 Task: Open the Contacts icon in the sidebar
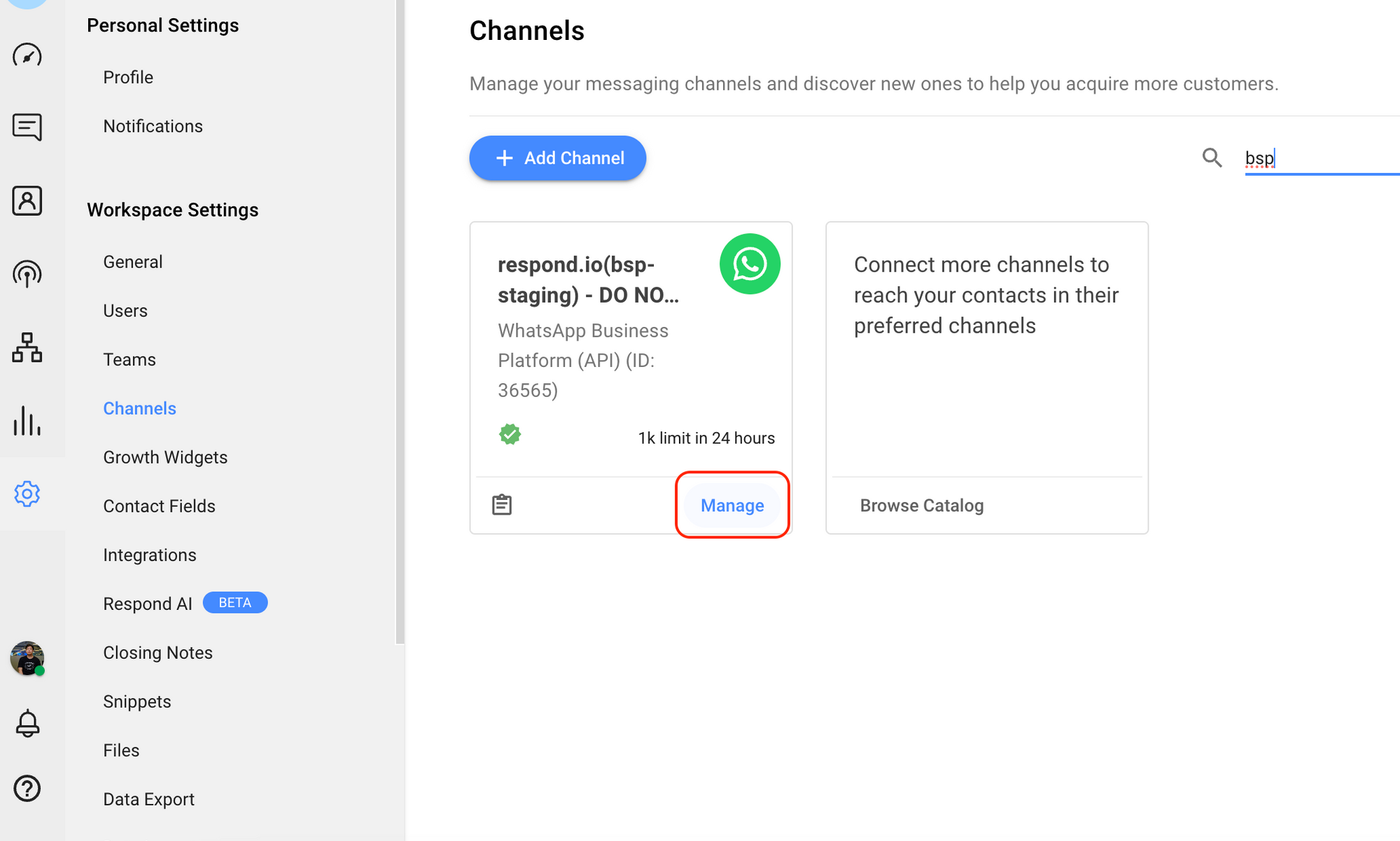pos(27,201)
